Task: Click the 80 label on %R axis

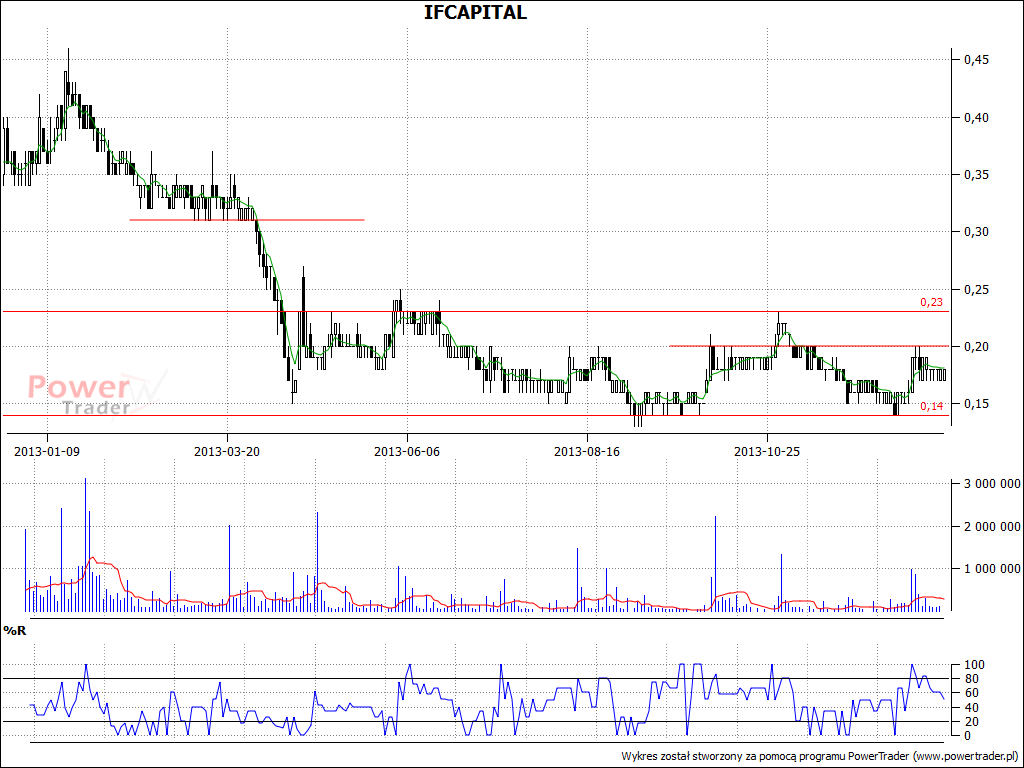Action: (x=970, y=679)
